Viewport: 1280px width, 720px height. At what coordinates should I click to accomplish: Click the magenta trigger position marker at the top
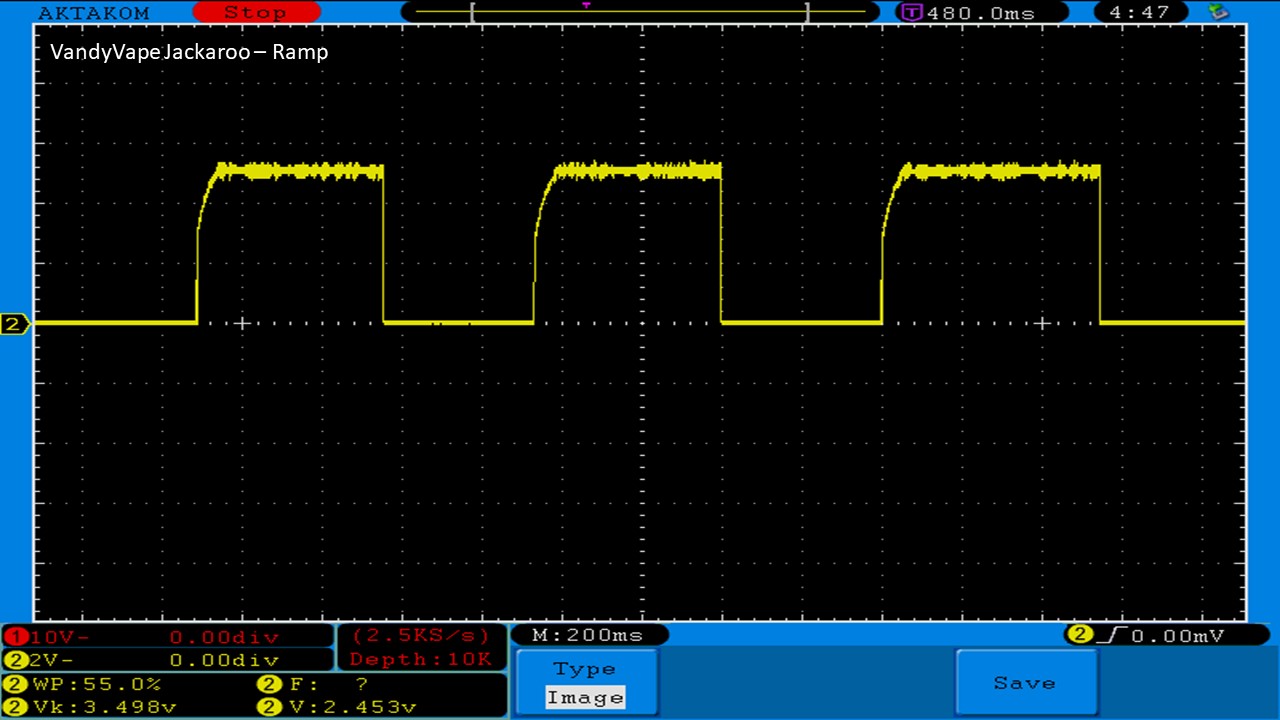[x=586, y=6]
